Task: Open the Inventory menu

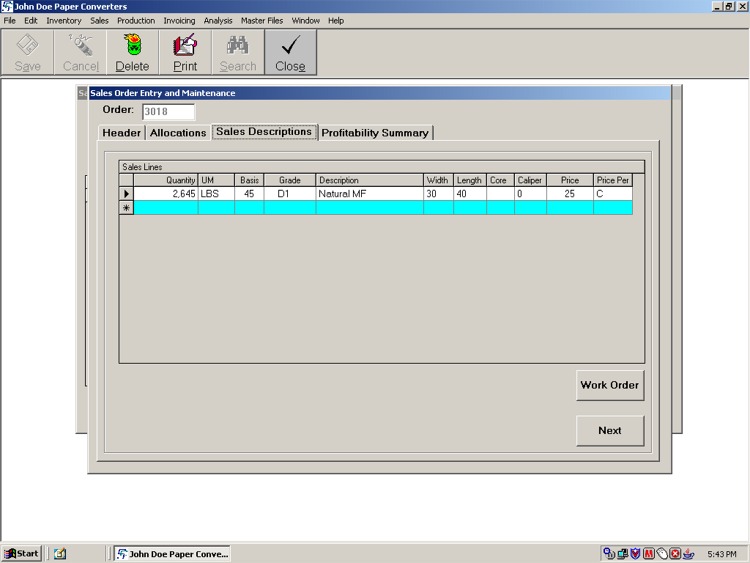Action: [64, 21]
